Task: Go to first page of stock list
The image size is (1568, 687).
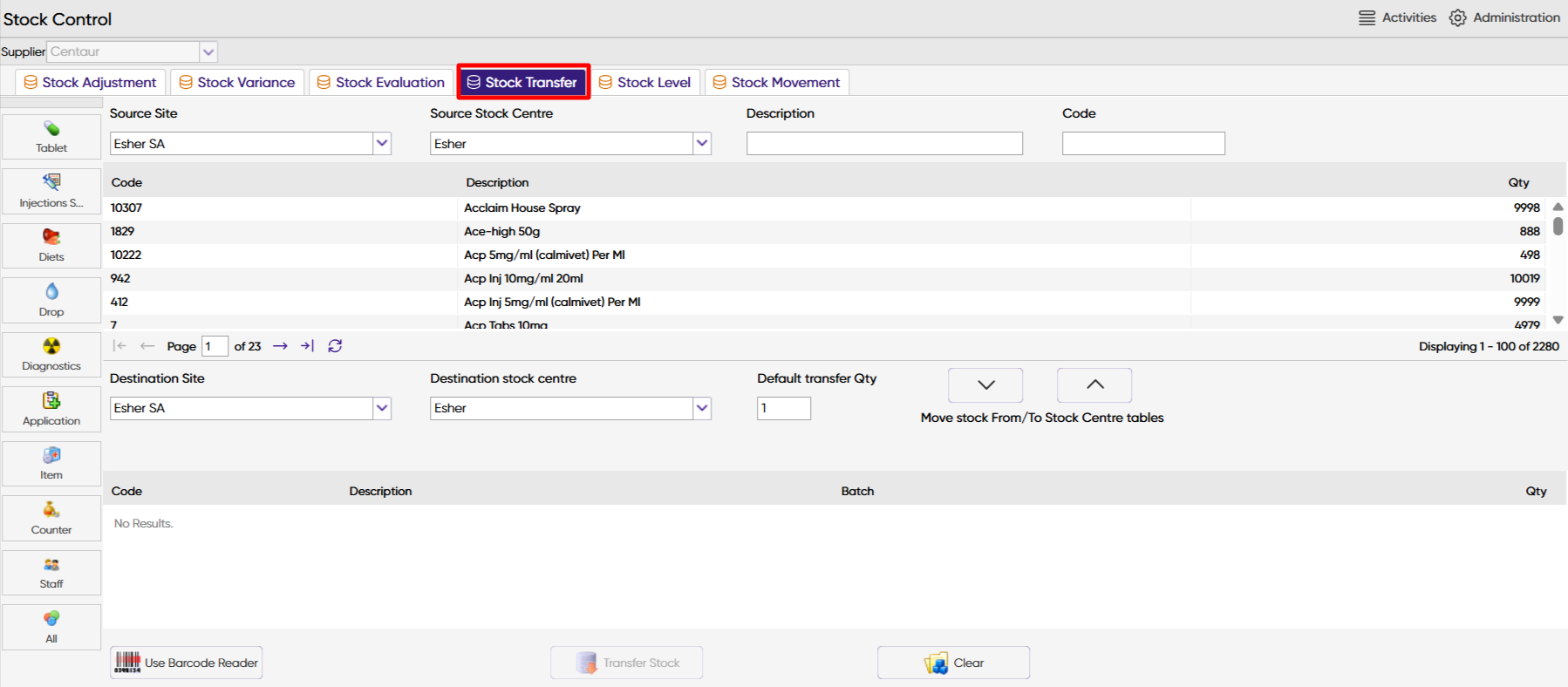Action: click(x=120, y=346)
